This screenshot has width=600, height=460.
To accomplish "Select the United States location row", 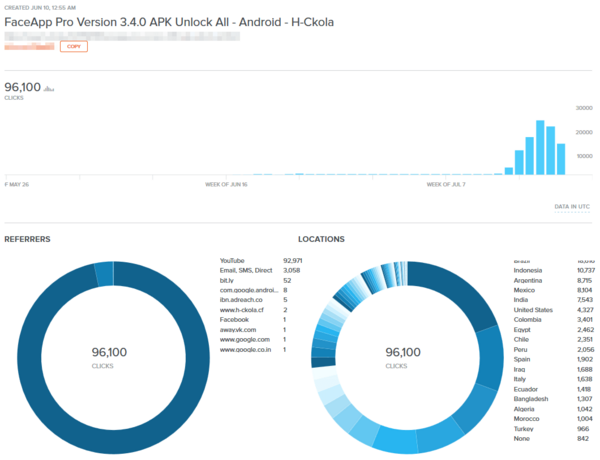I will coord(533,310).
